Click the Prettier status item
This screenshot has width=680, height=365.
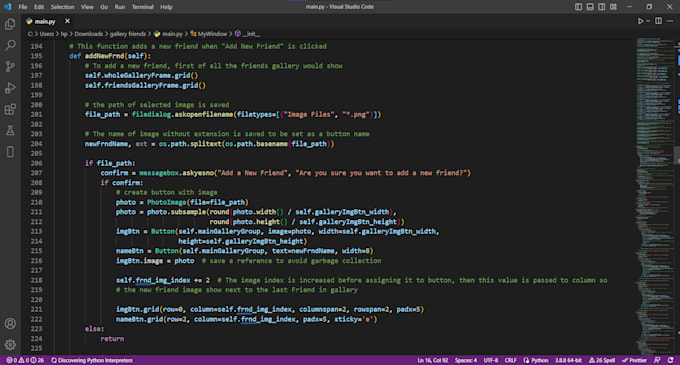[634, 360]
